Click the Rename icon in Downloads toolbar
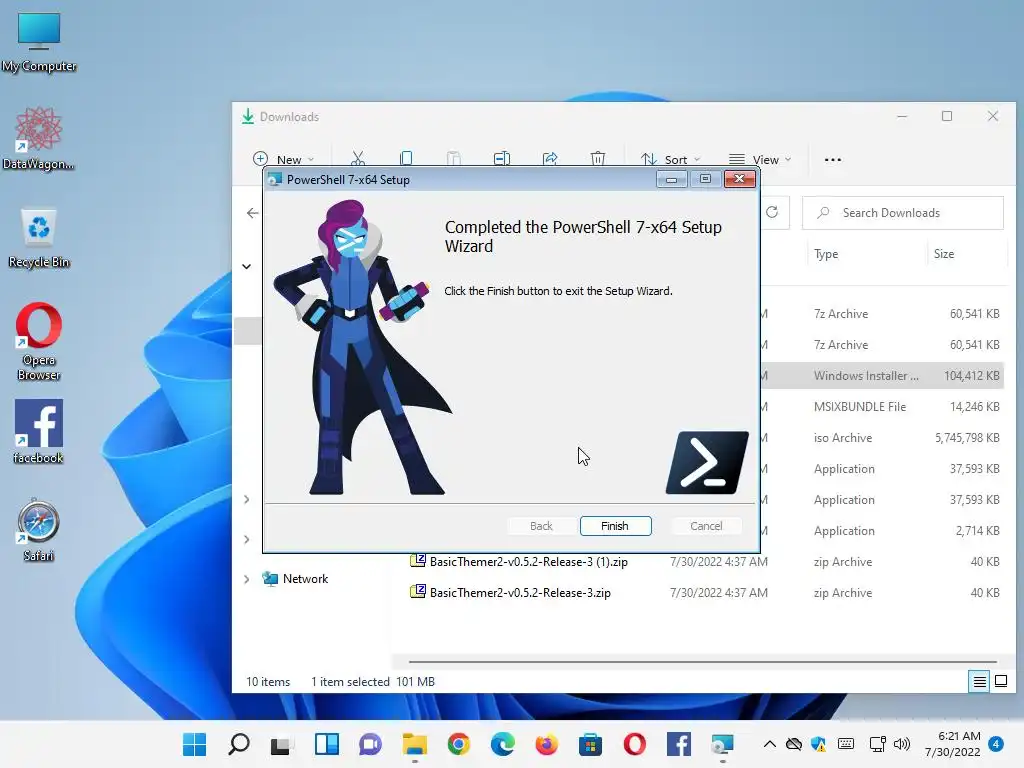This screenshot has width=1024, height=768. point(502,159)
